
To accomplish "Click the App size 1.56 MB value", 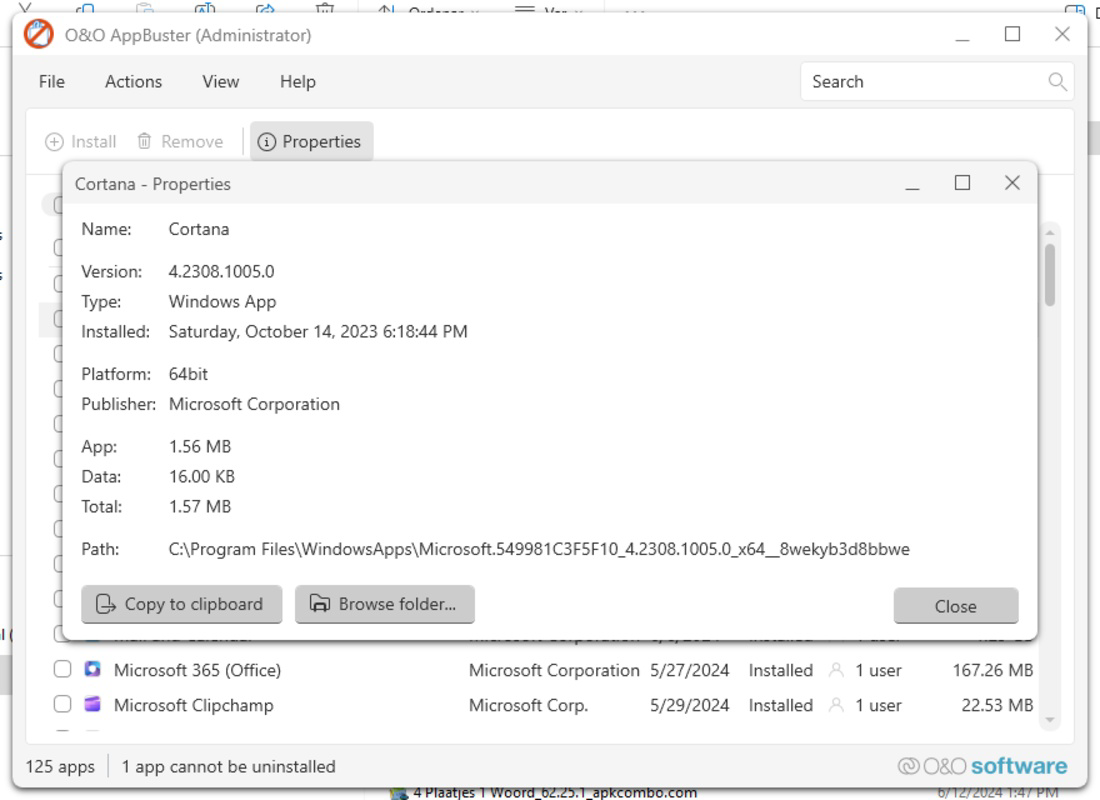I will click(x=200, y=446).
